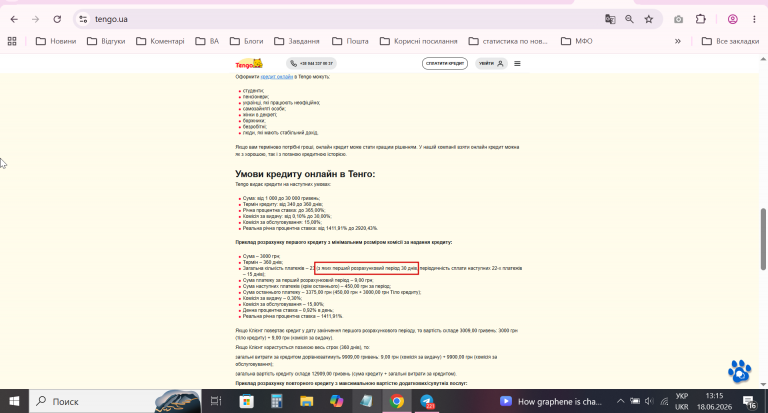Image resolution: width=768 pixels, height=413 pixels.
Task: Open the Windows Start menu
Action: click(14, 401)
